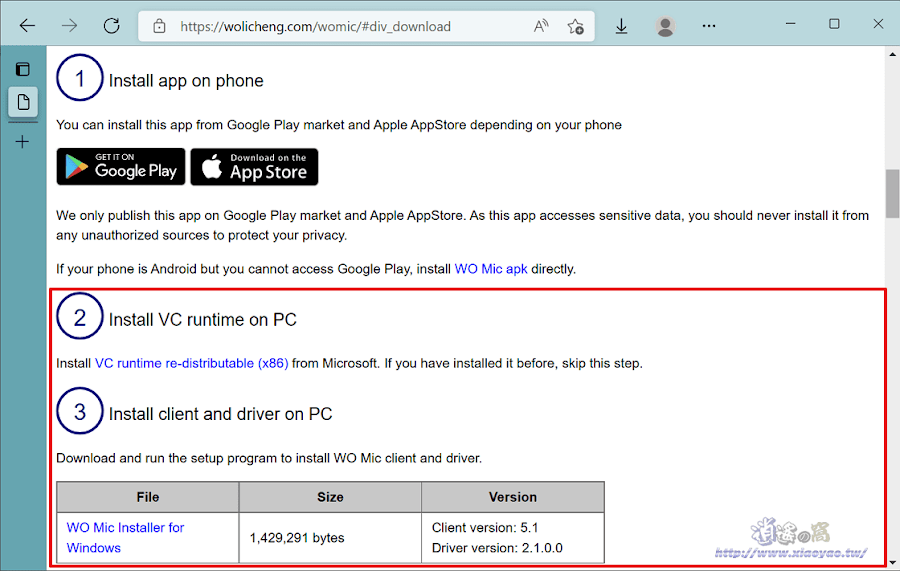The height and width of the screenshot is (571, 900).
Task: Go back to the previous page
Action: point(27,26)
